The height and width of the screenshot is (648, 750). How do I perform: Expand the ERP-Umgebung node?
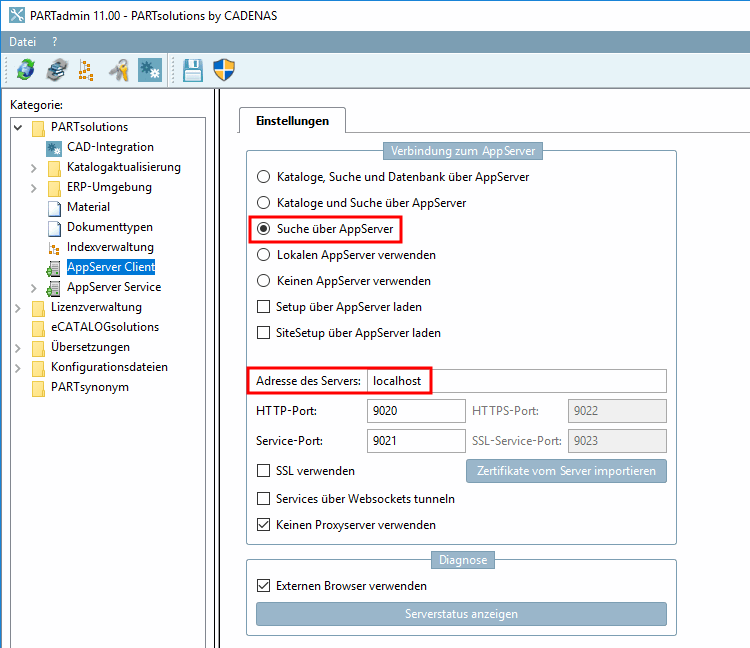coord(33,188)
